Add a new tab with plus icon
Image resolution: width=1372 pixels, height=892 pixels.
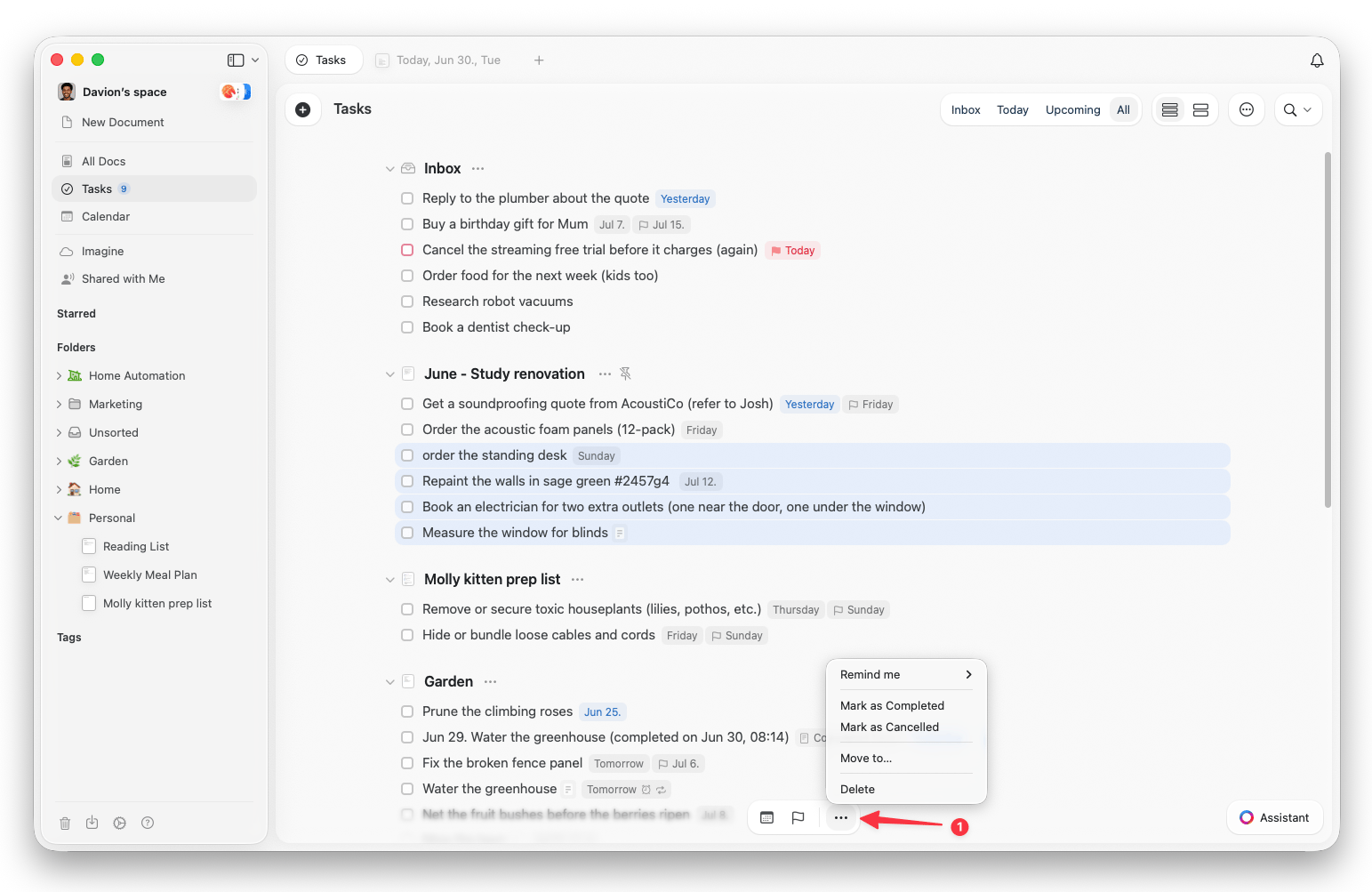pyautogui.click(x=539, y=60)
